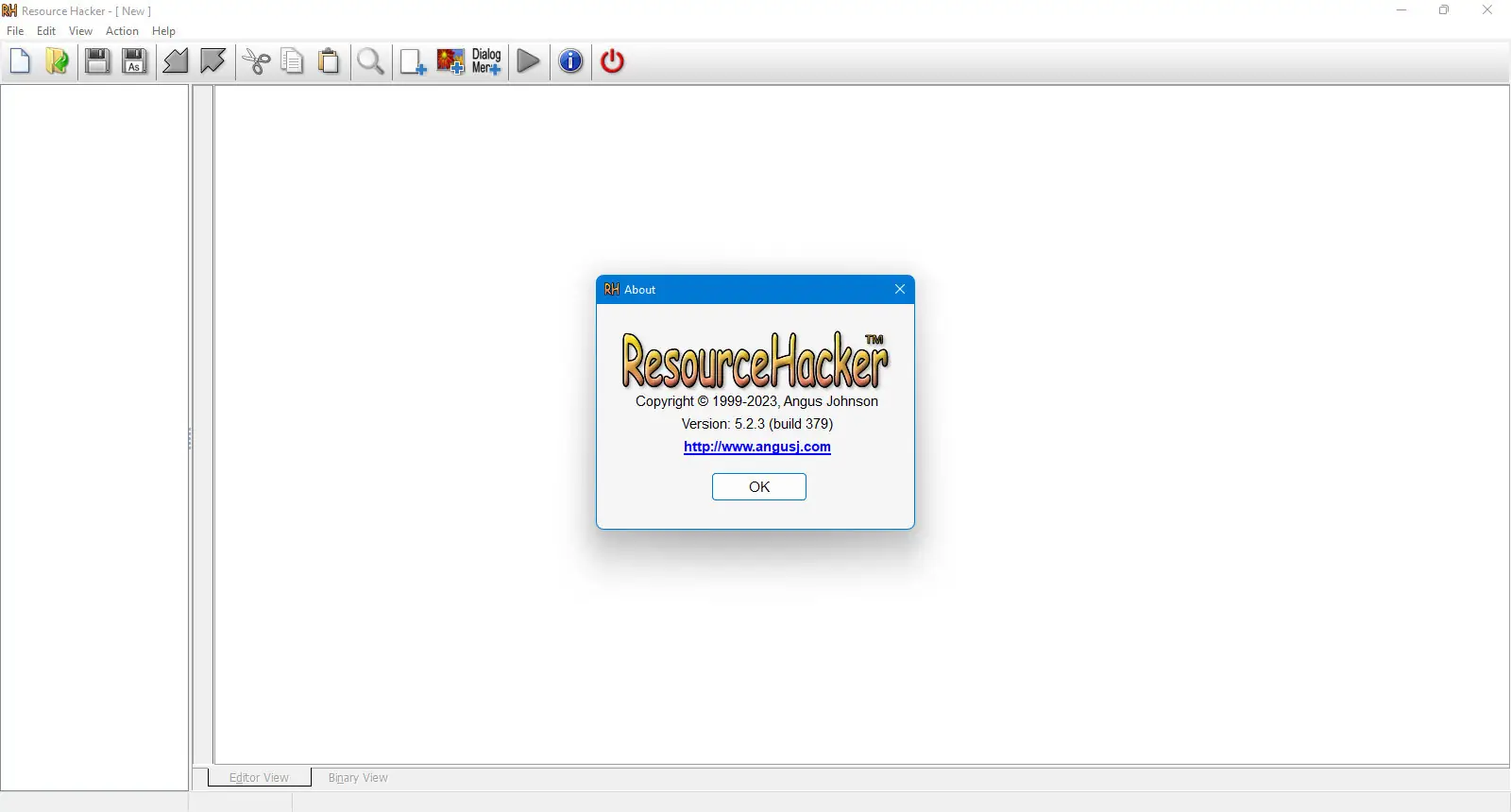Viewport: 1511px width, 812px height.
Task: Open the Help menu
Action: pos(163,31)
